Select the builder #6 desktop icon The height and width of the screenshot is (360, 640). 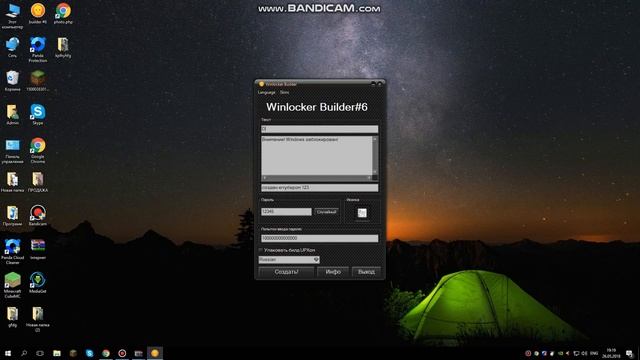click(38, 13)
